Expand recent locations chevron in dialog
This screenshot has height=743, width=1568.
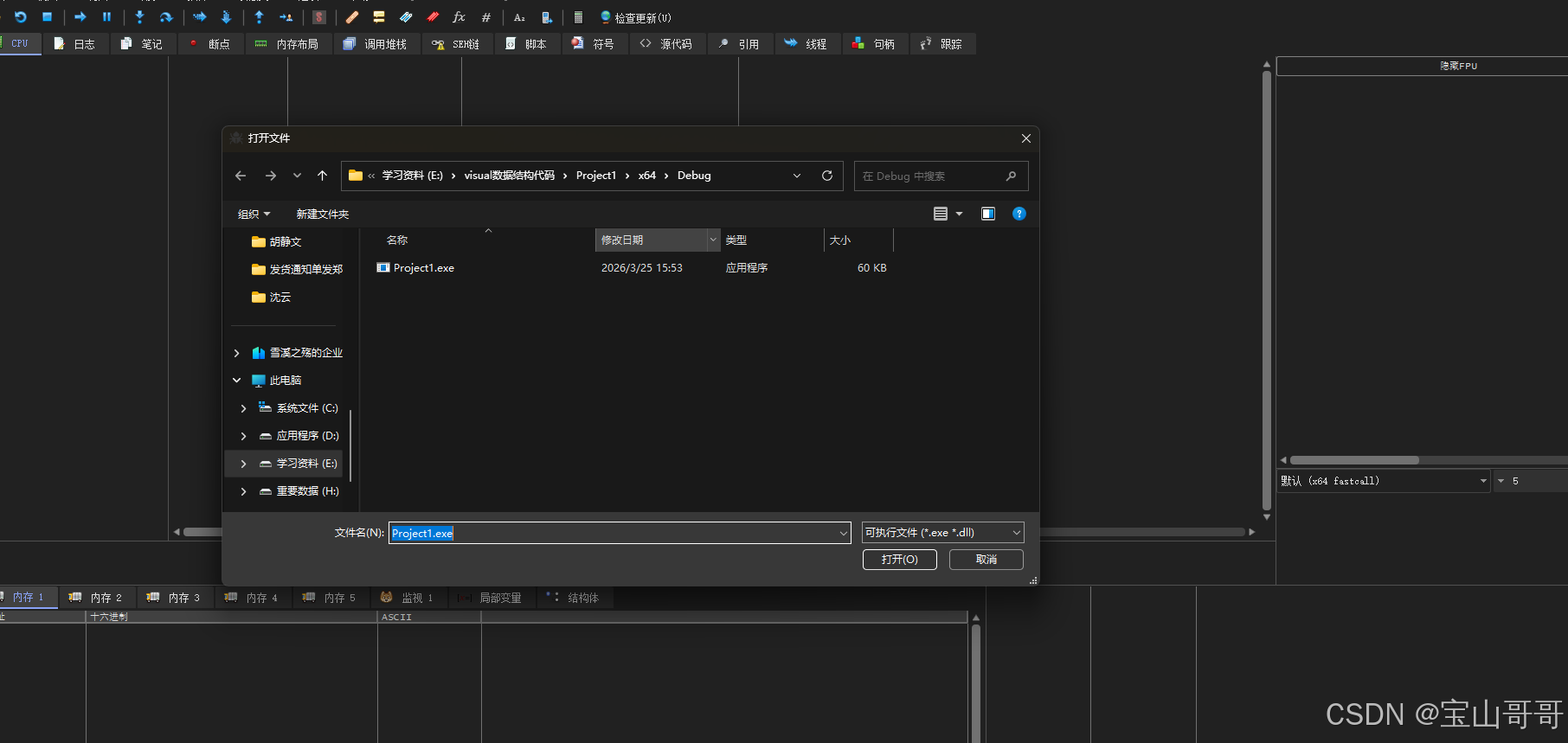[x=297, y=176]
